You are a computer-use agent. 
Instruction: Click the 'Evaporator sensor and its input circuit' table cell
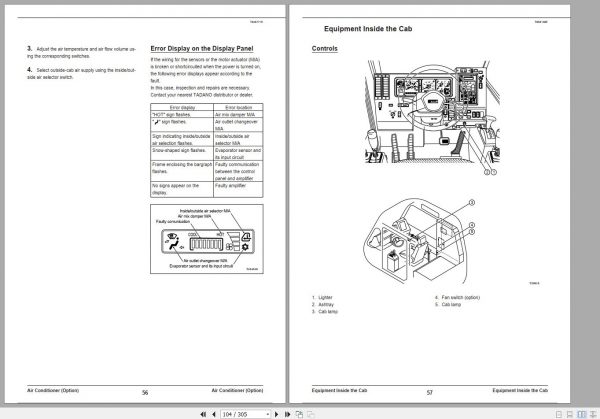(238, 153)
